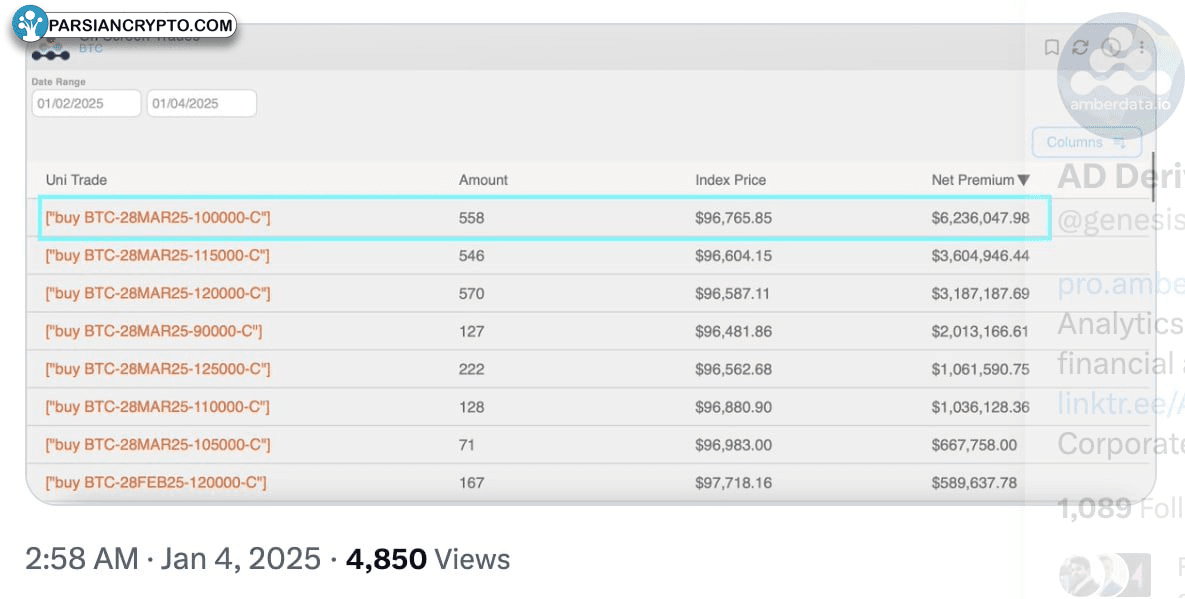Open the buy BTC-28MAR25-115000-C trade link
The height and width of the screenshot is (599, 1185).
coord(158,256)
